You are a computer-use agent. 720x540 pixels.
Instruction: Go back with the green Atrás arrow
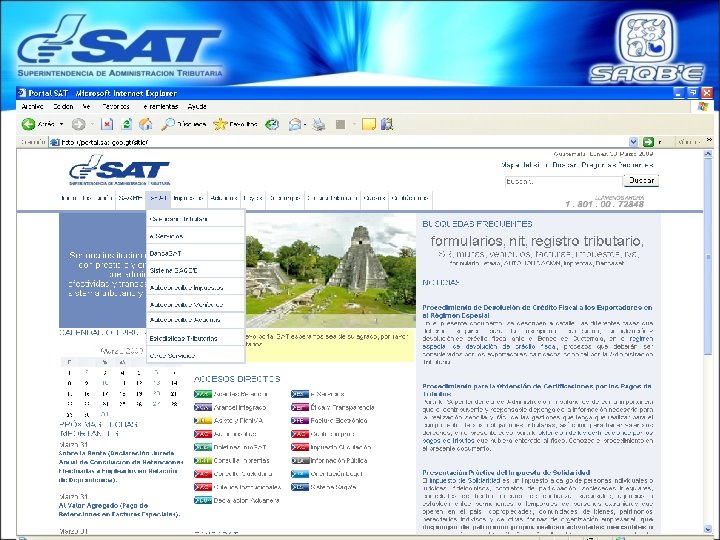(28, 124)
